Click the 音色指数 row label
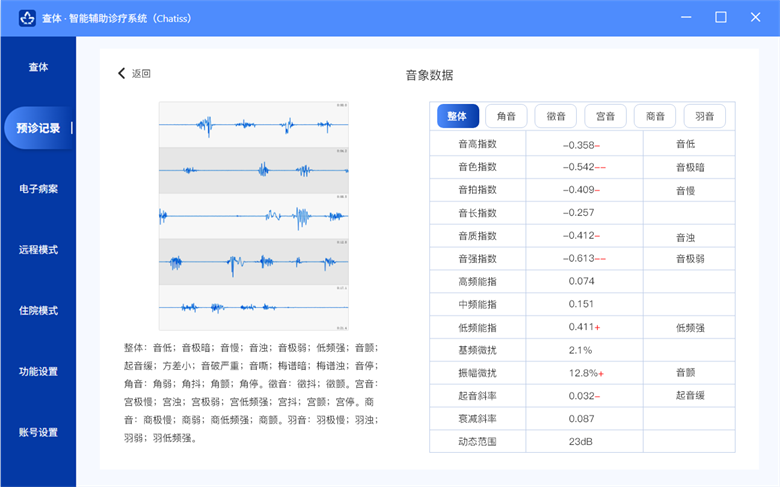Screen dimensions: 780x487 [x=478, y=167]
